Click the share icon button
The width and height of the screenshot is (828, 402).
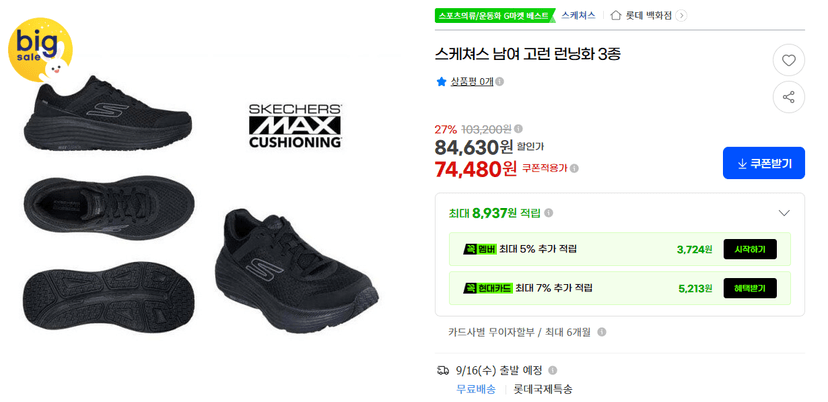pos(788,97)
